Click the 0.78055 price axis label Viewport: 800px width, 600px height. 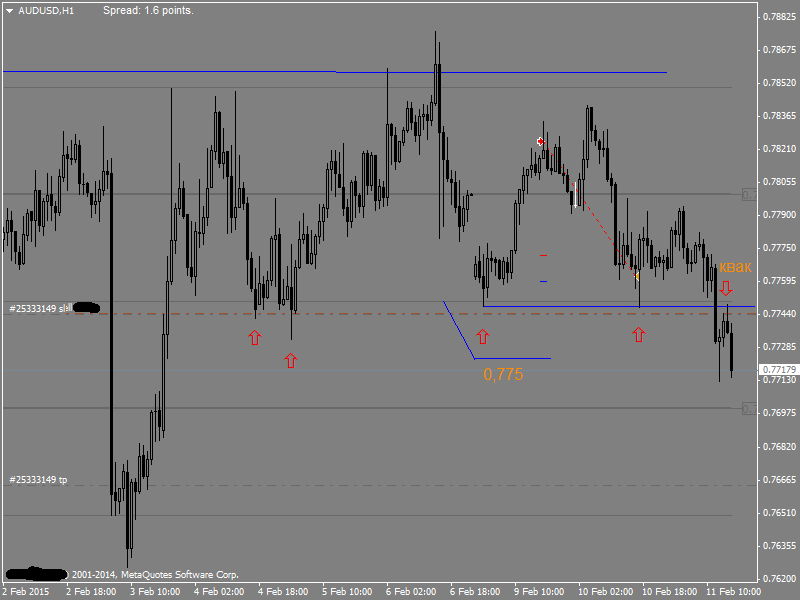pos(779,182)
